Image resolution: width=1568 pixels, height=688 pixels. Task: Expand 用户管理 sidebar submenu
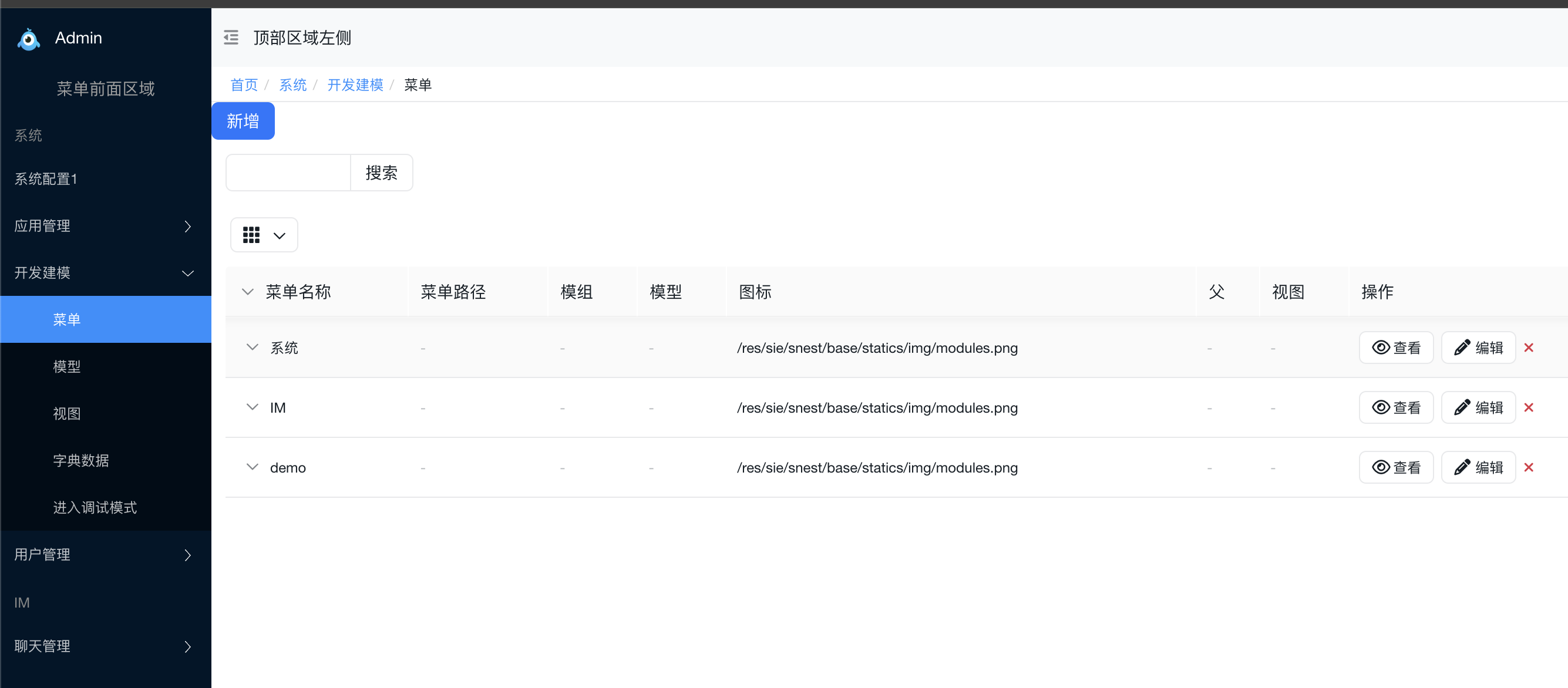106,555
